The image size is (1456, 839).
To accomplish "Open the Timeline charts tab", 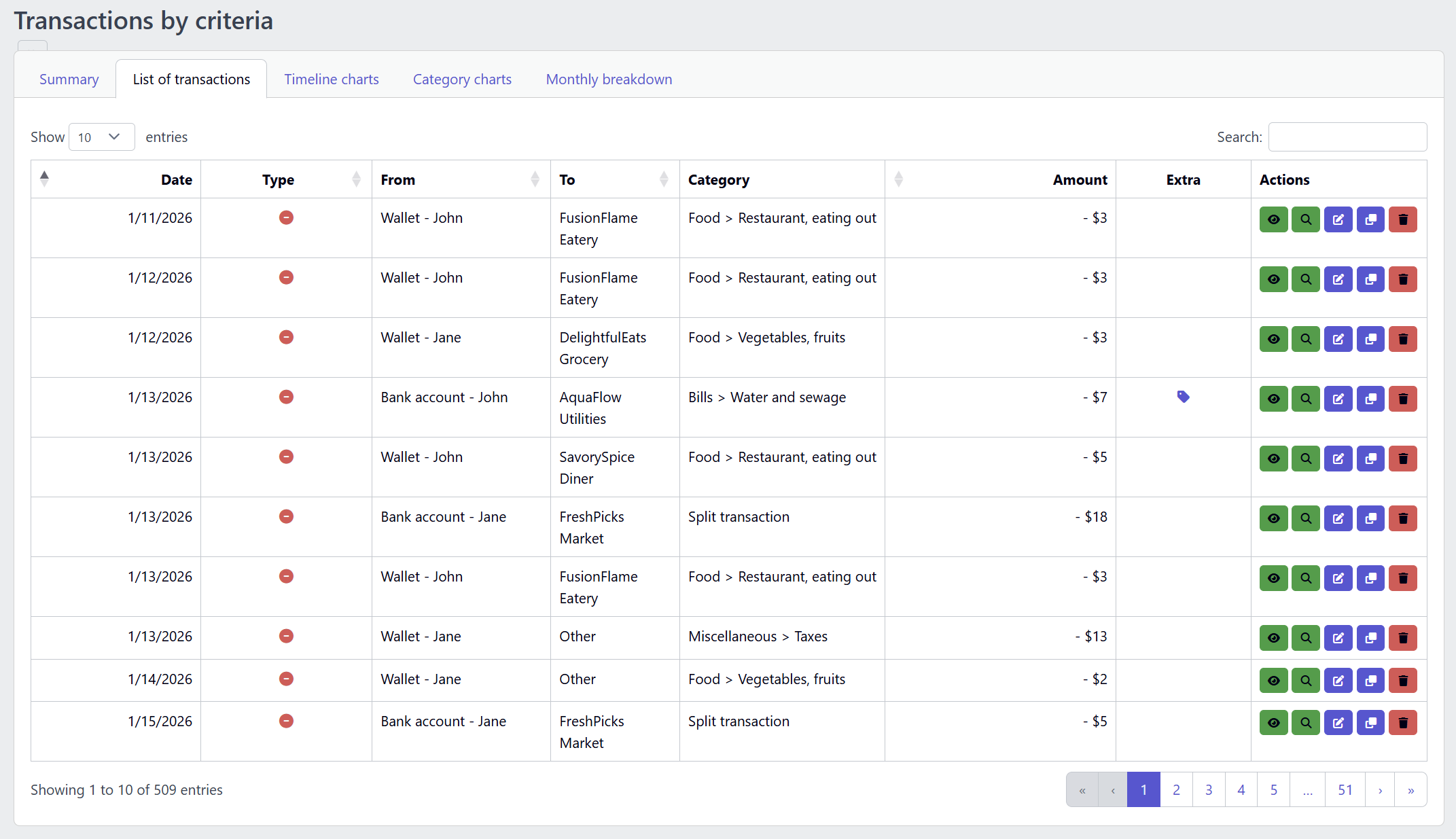I will (x=332, y=79).
